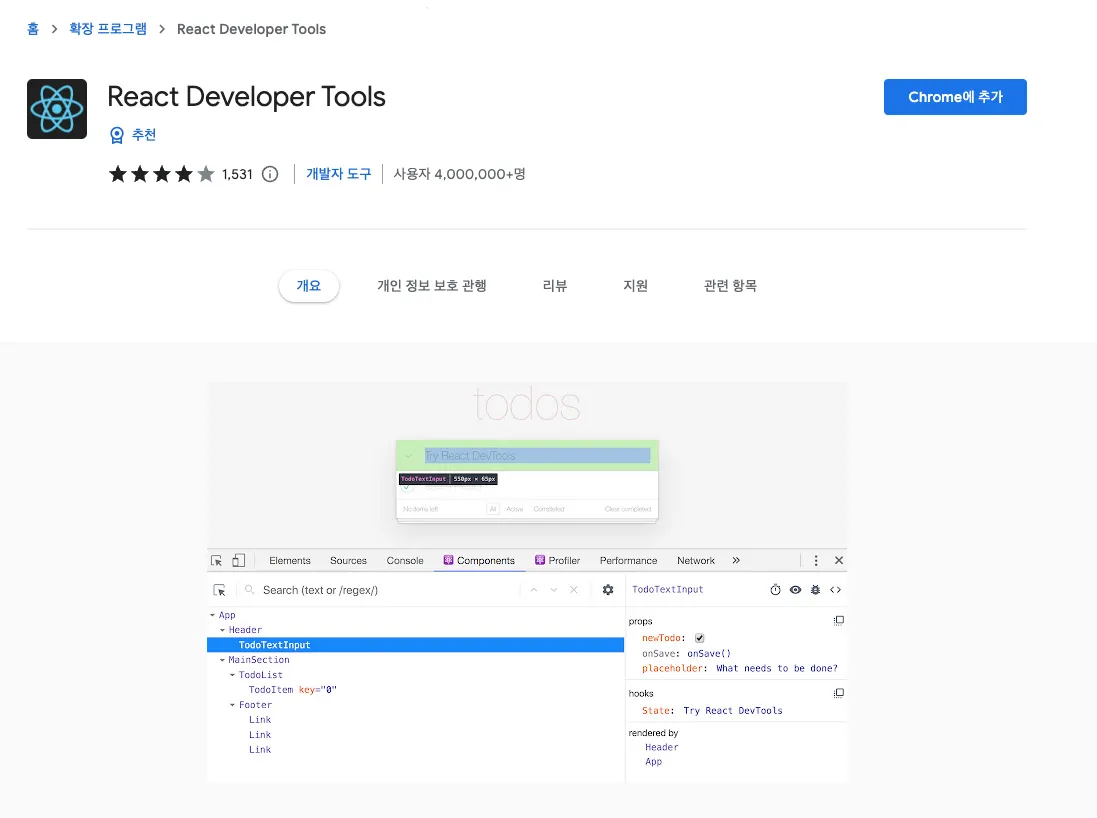This screenshot has width=1097, height=818.
Task: Select the TodoItem key="0" tree row
Action: pos(416,690)
